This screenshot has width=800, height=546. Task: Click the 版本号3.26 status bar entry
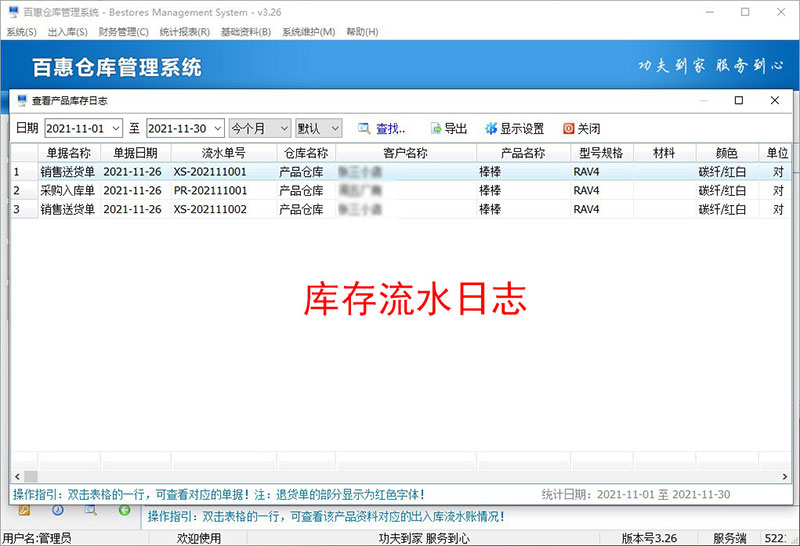click(x=649, y=538)
